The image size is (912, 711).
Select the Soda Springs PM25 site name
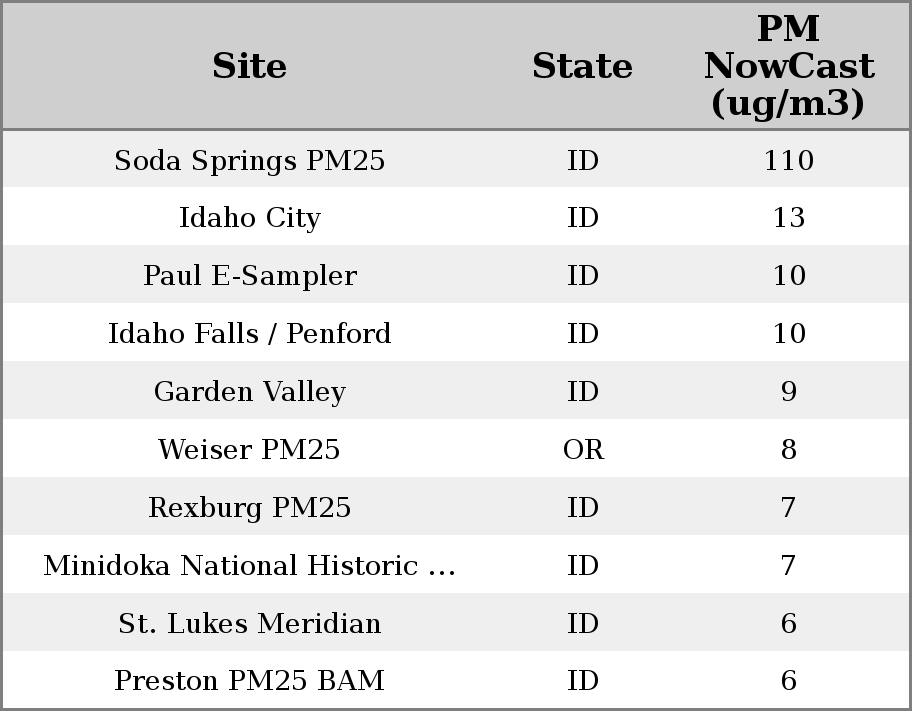click(x=249, y=160)
